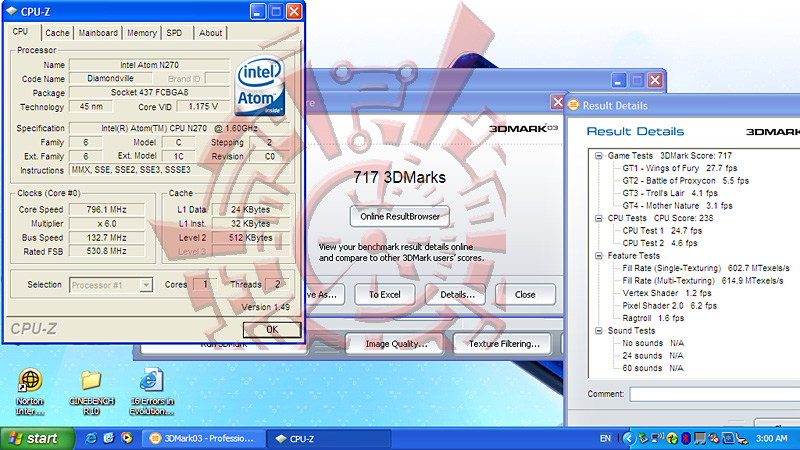Open the 16 Errors in Evolution shortcut
The image size is (800, 450).
pyautogui.click(x=152, y=392)
